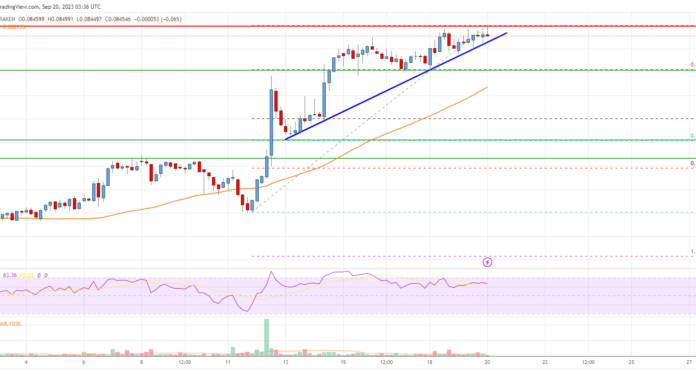Click date label 18 on time axis

point(430,362)
